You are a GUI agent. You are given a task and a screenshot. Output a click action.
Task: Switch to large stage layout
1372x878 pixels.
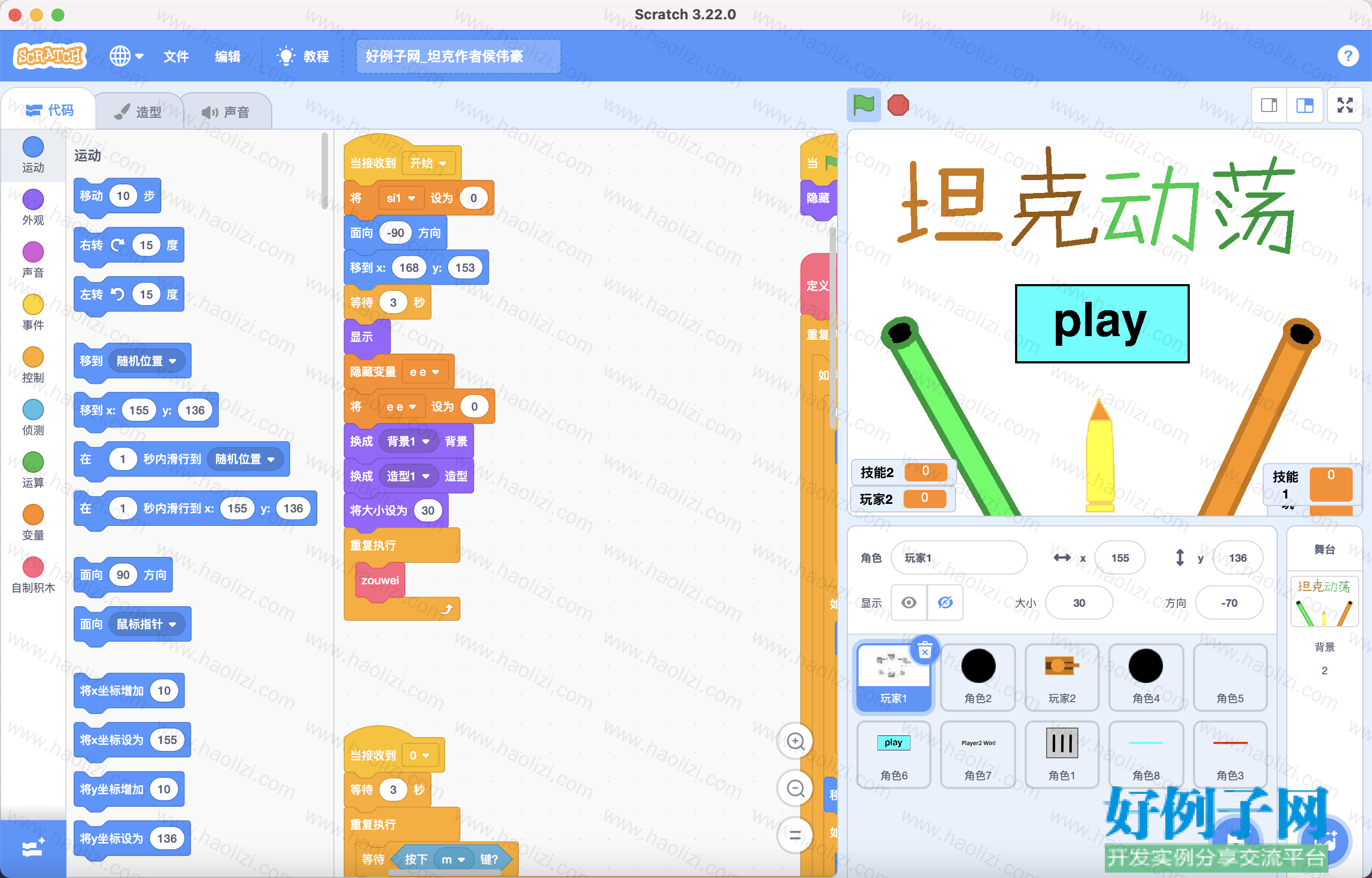click(1304, 105)
